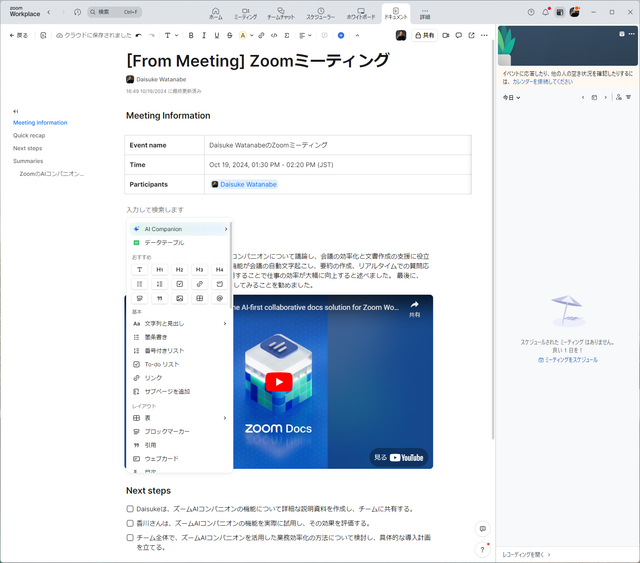Play the Zoom Docs YouTube video
This screenshot has width=640, height=563.
tap(279, 382)
